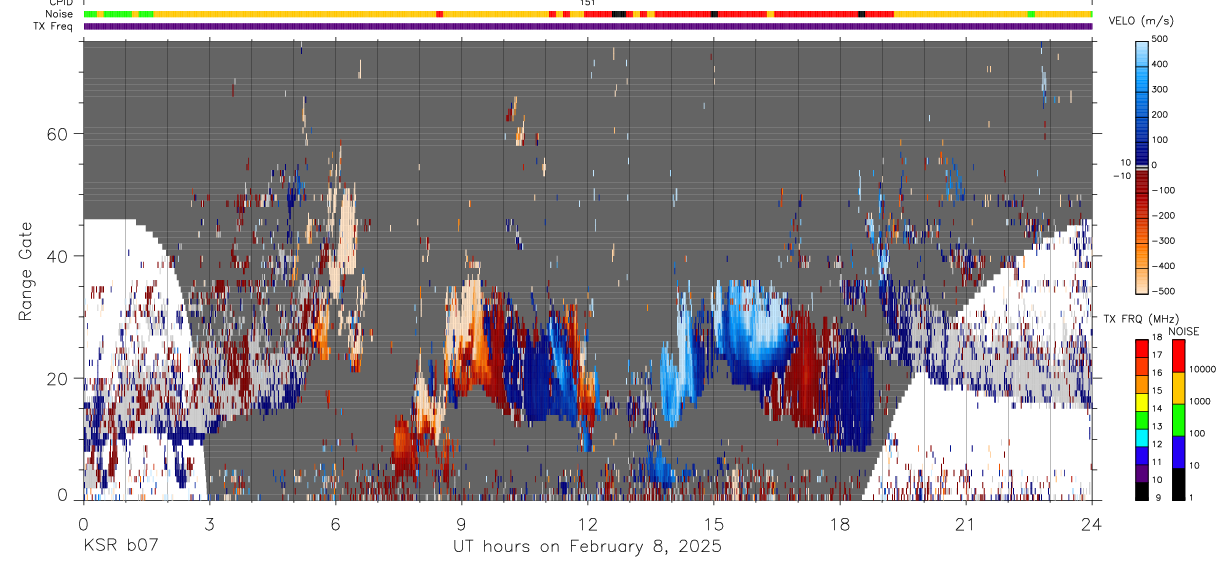Image resolution: width=1228 pixels, height=567 pixels.
Task: Click the '-400' velocity tick label
Action: tap(1162, 265)
